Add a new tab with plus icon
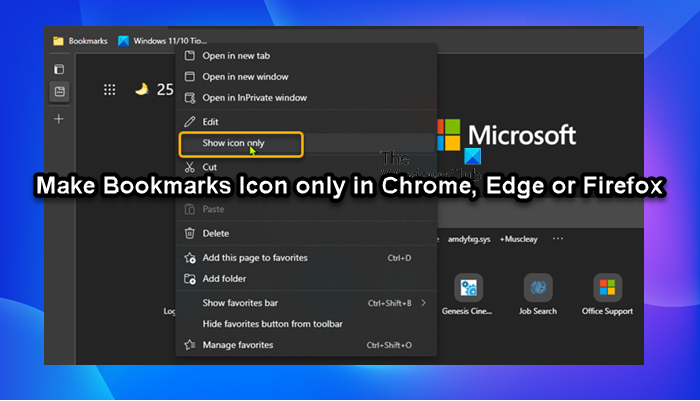Screen dimensions: 700x401 59,119
